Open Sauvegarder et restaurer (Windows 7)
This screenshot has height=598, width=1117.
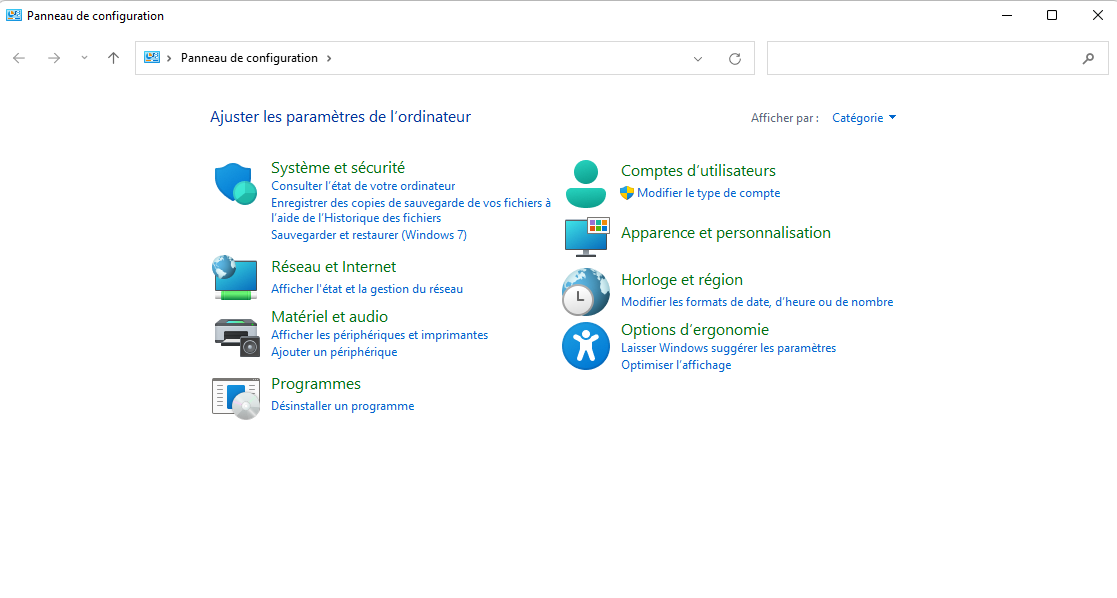[368, 234]
